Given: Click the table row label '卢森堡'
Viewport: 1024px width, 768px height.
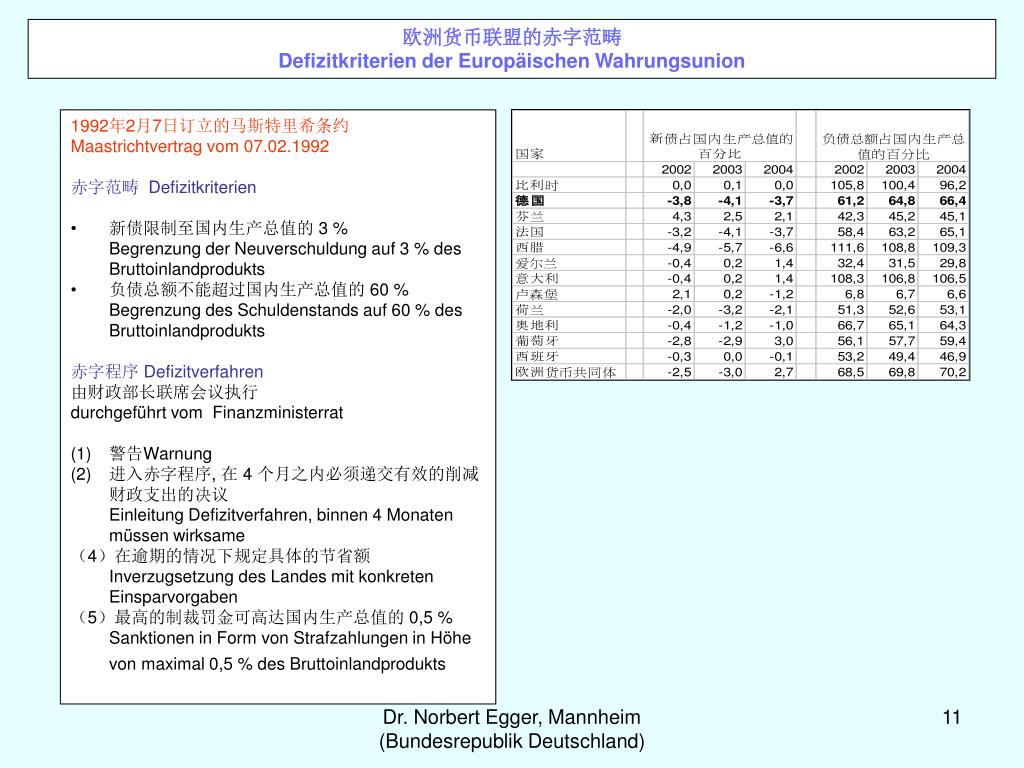Looking at the screenshot, I should click(x=537, y=294).
